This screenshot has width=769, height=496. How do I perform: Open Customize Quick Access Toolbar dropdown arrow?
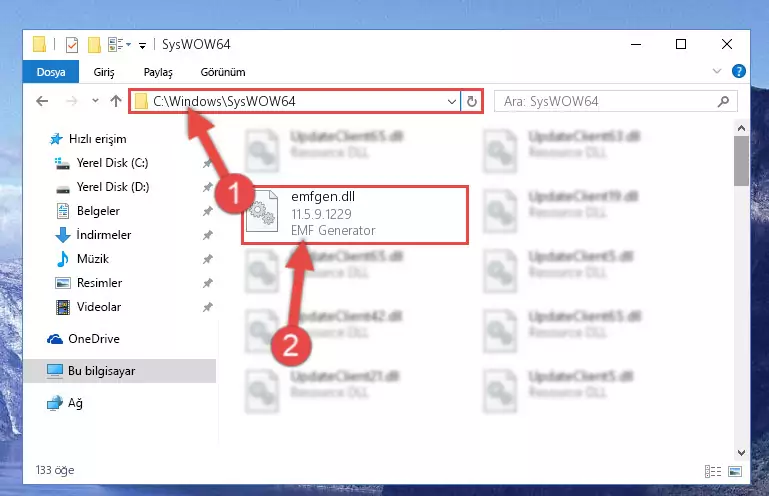142,46
